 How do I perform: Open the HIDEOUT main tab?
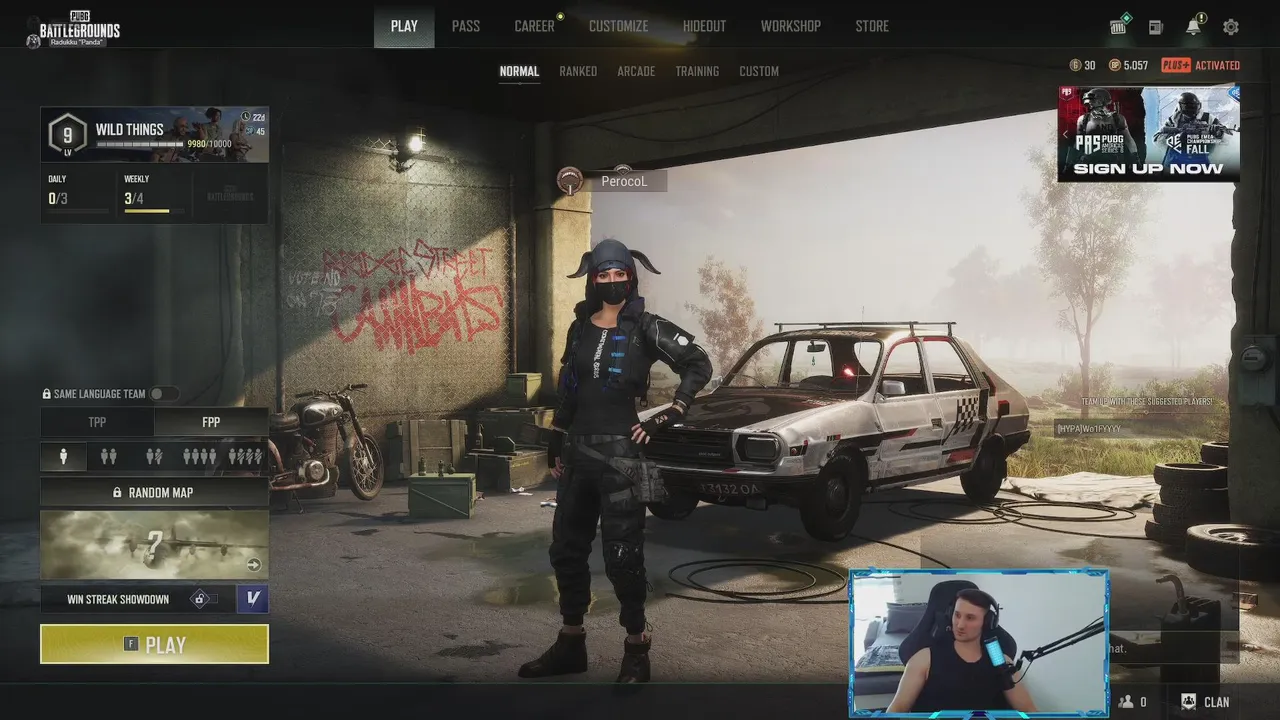click(x=704, y=26)
